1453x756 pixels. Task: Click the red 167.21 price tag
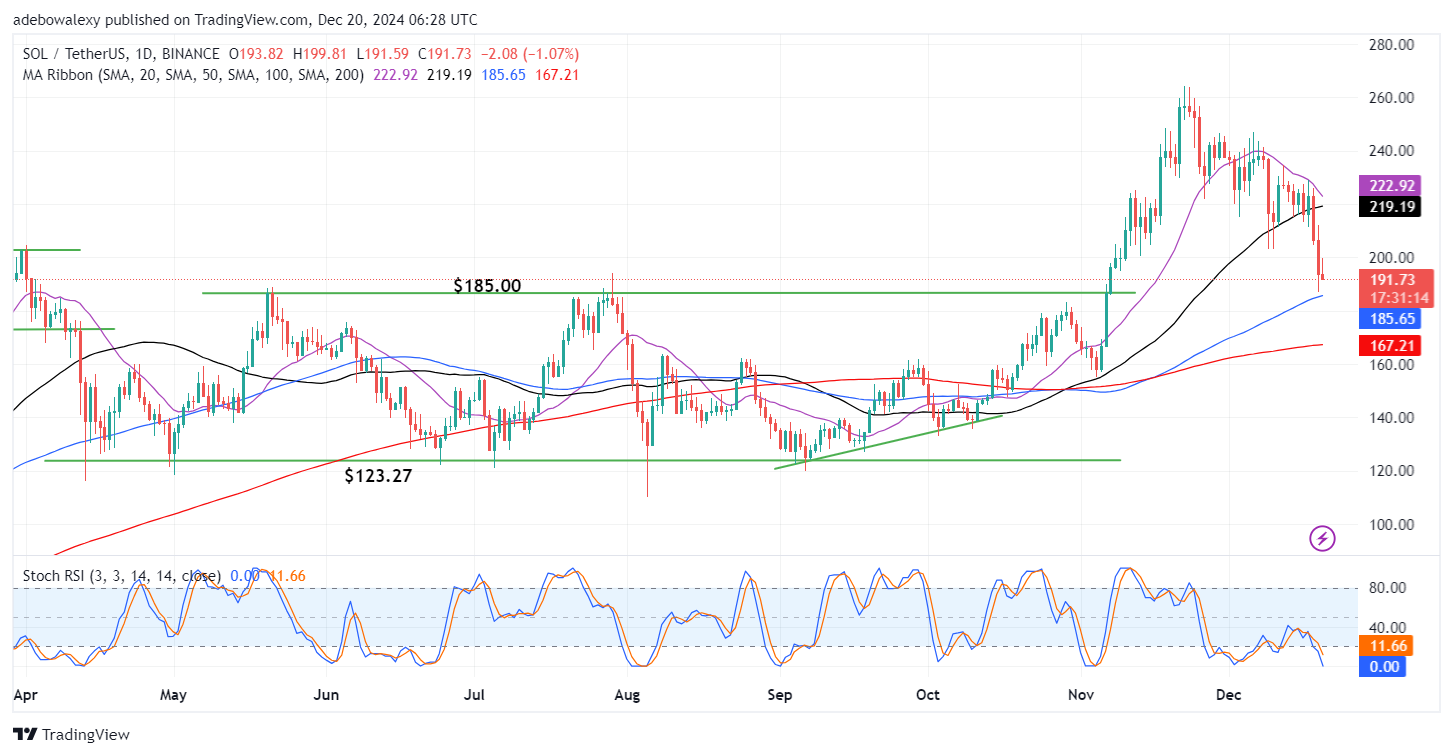[x=1390, y=346]
